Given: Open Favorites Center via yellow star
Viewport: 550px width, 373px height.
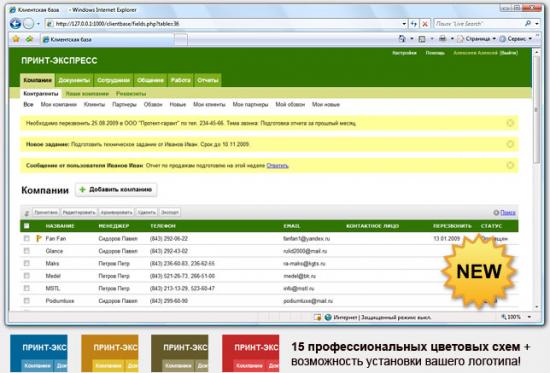Looking at the screenshot, I should tap(16, 39).
